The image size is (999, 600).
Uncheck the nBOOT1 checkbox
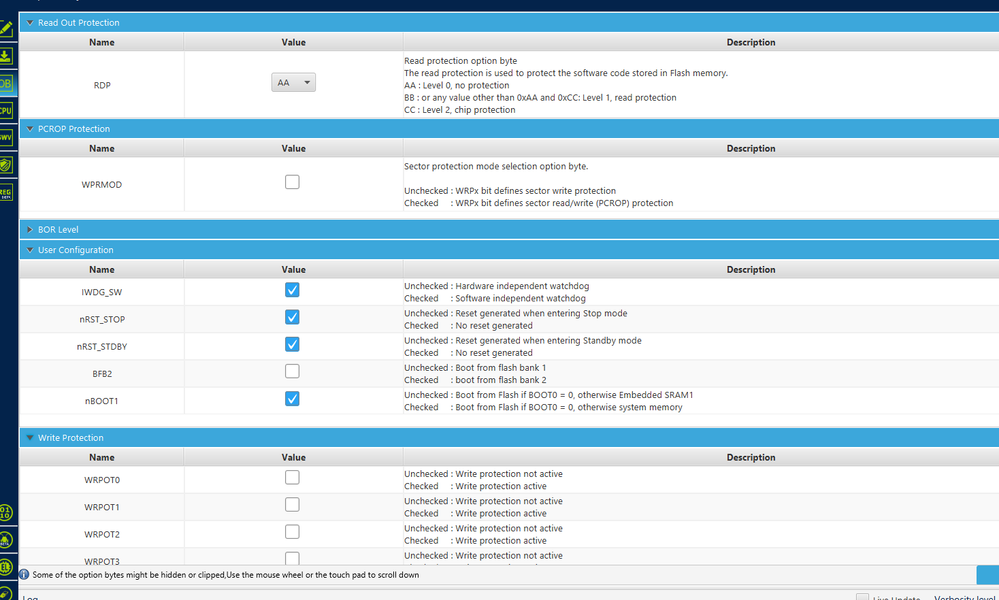coord(292,399)
